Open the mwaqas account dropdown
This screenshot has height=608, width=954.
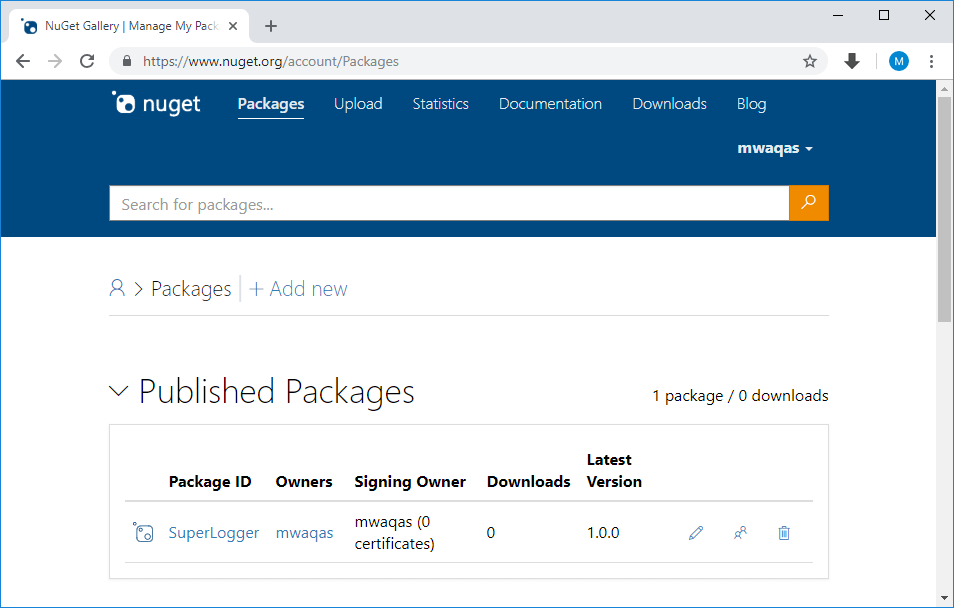[775, 147]
